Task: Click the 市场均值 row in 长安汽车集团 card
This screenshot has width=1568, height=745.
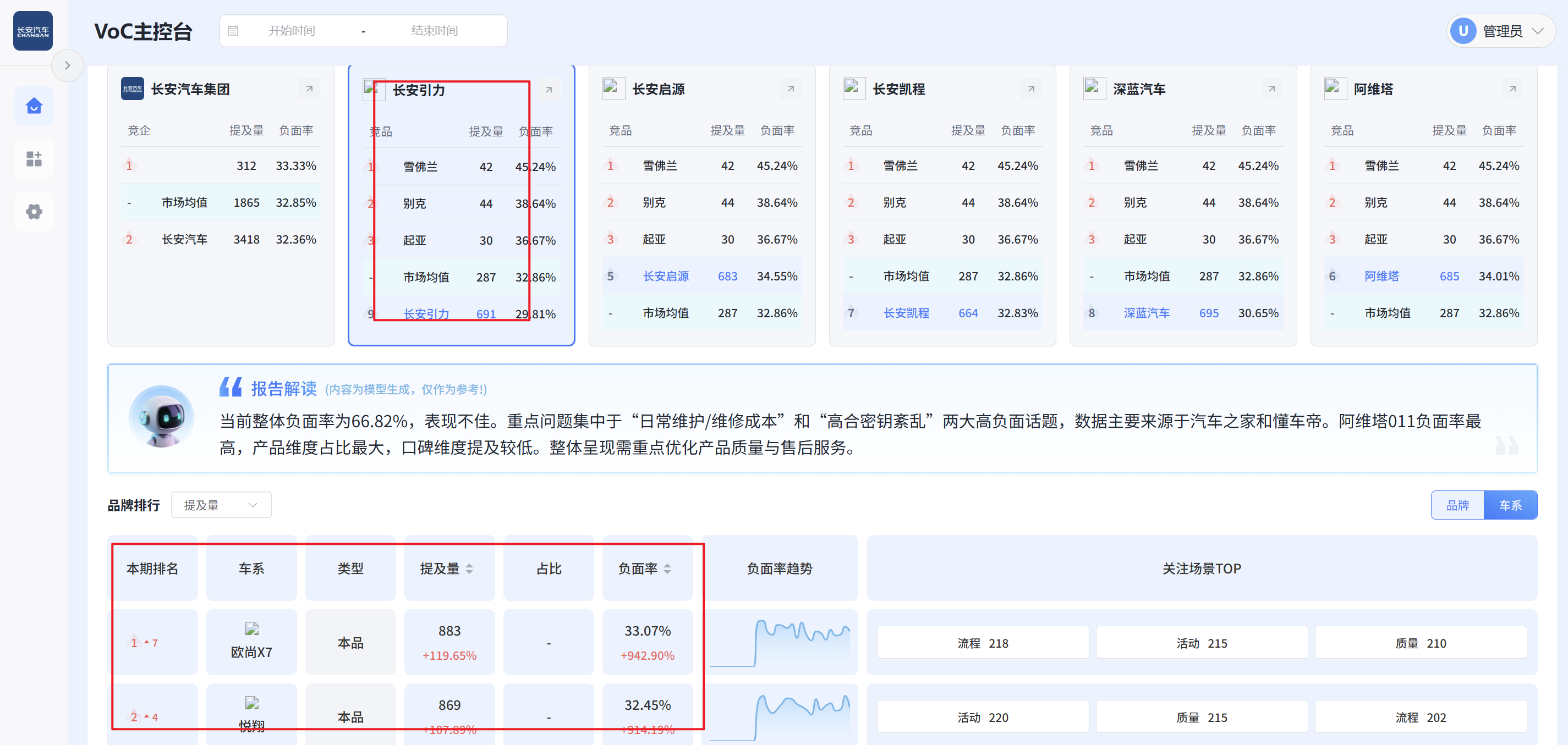Action: point(221,202)
